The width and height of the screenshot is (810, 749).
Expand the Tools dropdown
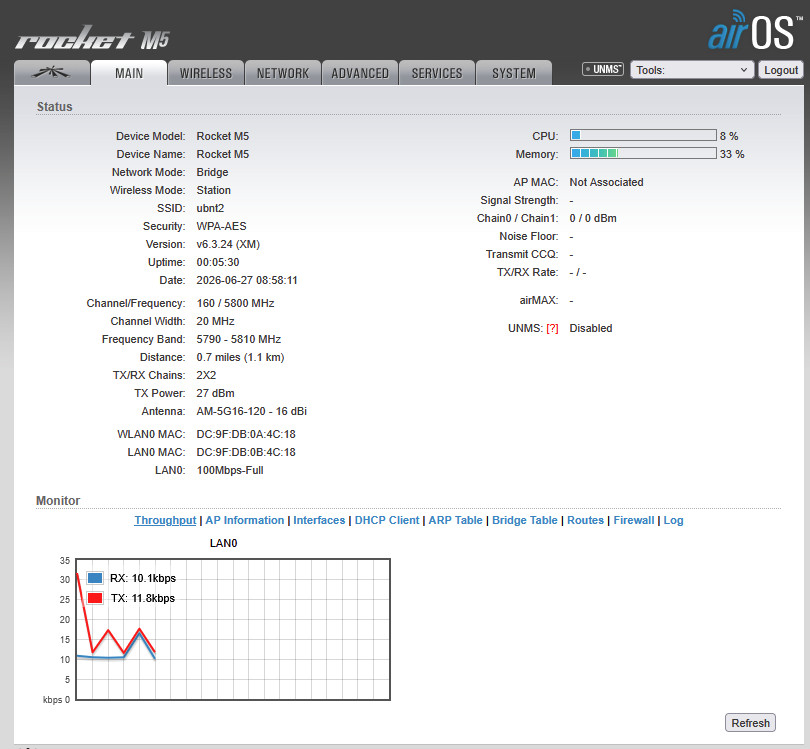tap(692, 70)
